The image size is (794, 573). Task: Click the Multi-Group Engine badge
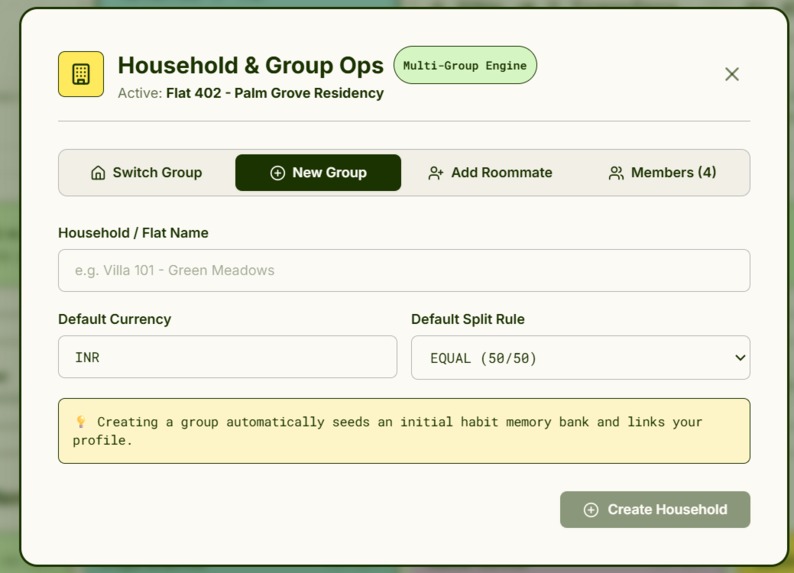point(465,65)
